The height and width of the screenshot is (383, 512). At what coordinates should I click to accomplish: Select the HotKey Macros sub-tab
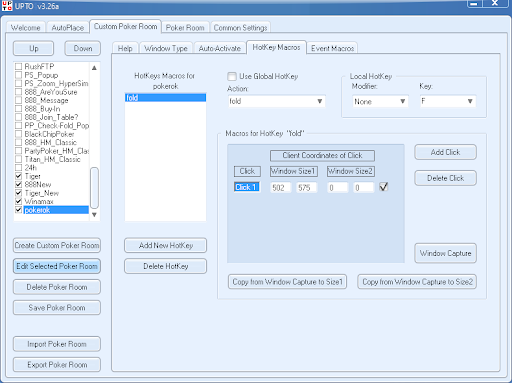click(x=276, y=47)
